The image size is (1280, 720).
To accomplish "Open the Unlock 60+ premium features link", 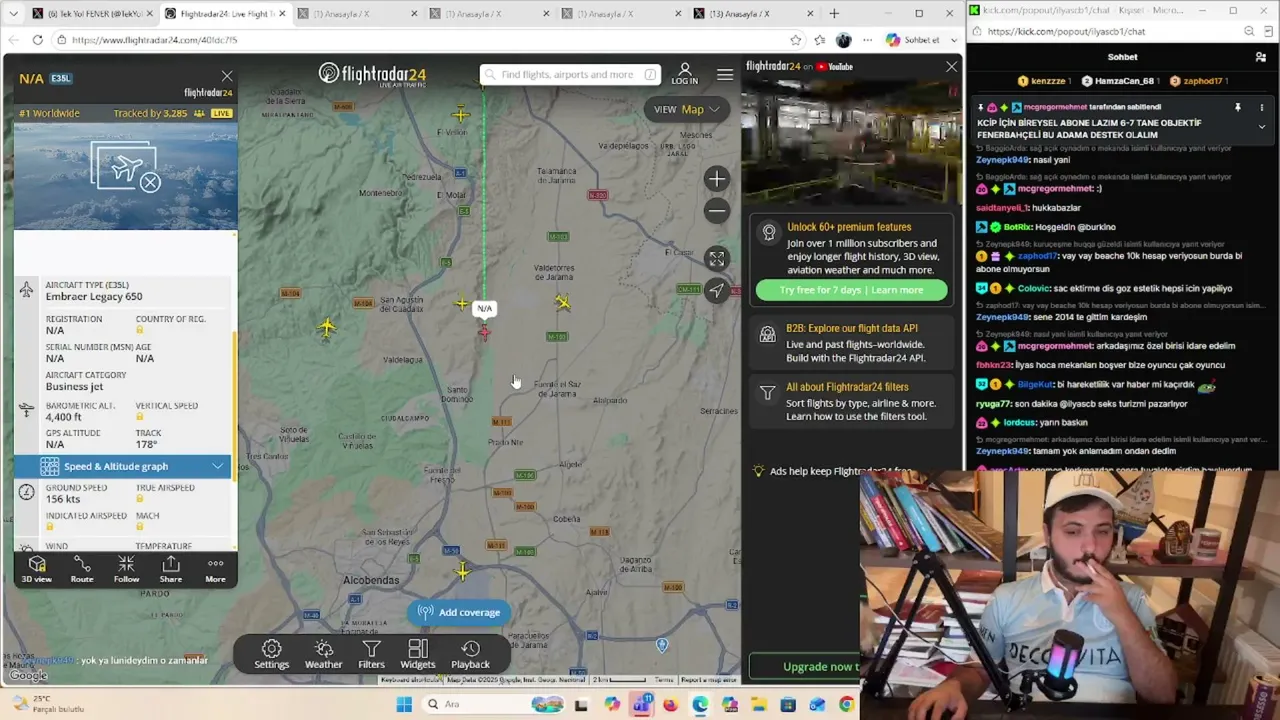I will click(x=849, y=227).
